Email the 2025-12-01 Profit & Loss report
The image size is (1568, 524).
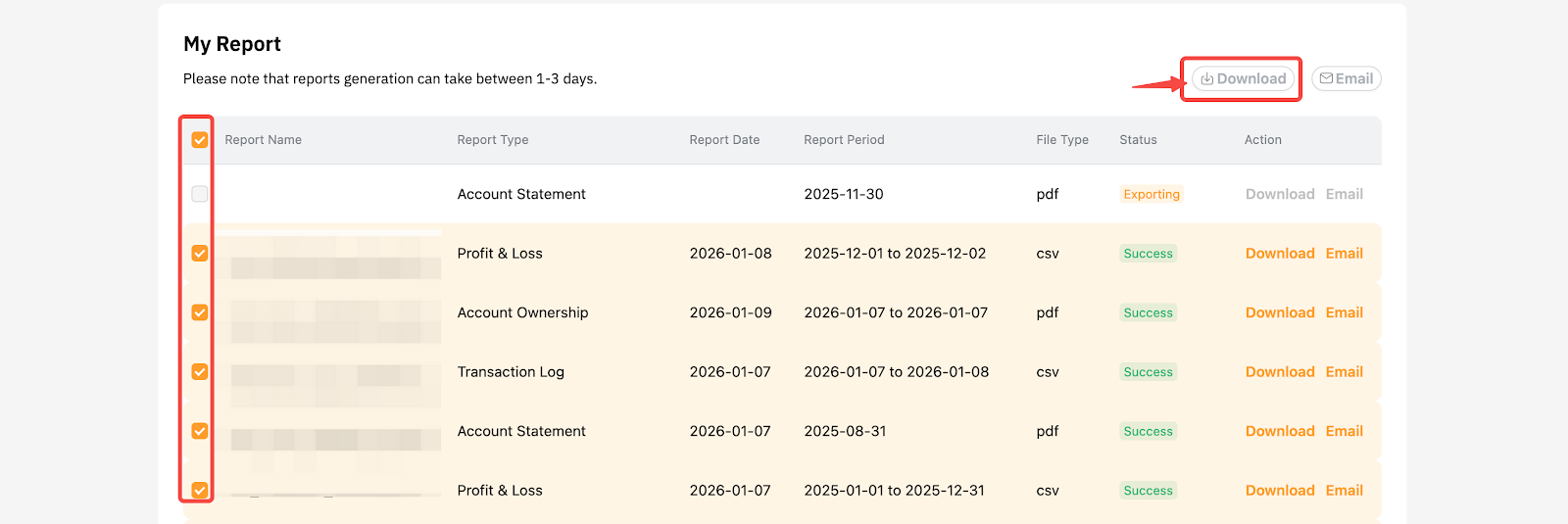click(x=1344, y=253)
